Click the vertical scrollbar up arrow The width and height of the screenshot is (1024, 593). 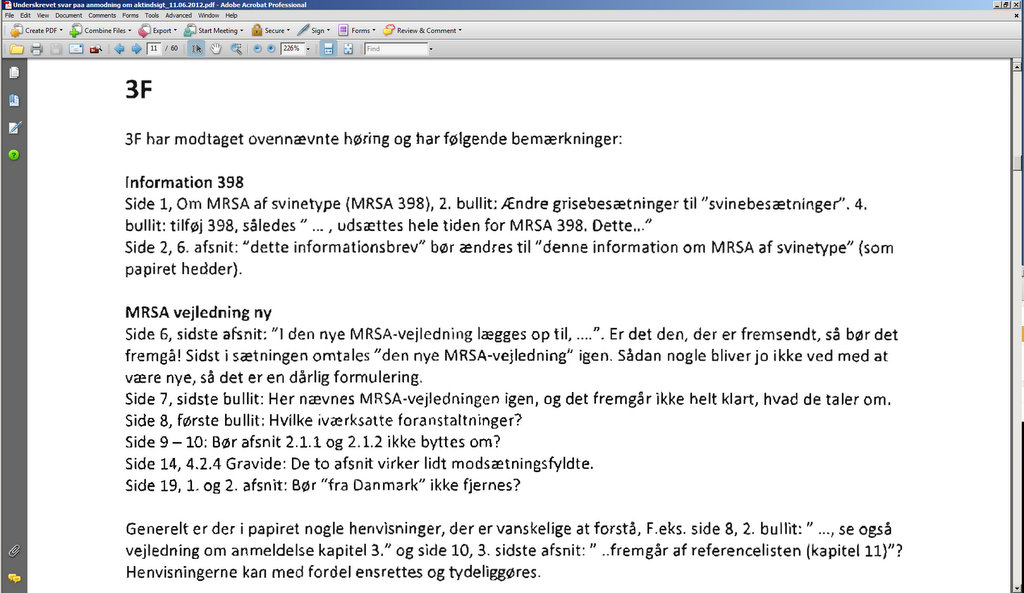point(1017,66)
